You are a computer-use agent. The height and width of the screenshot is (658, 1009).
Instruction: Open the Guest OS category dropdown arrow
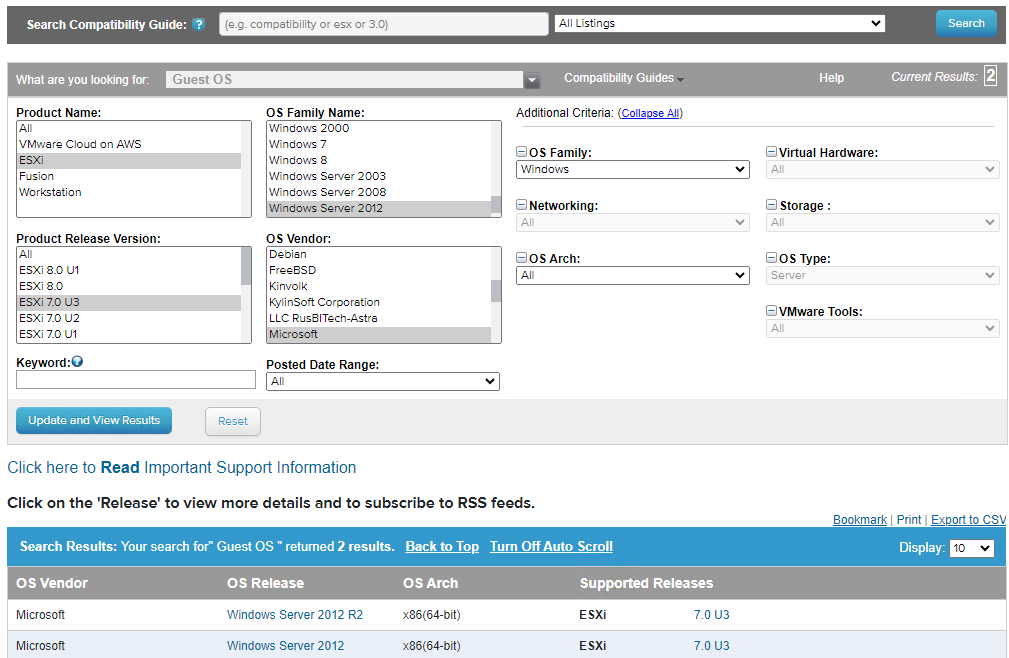[x=532, y=80]
